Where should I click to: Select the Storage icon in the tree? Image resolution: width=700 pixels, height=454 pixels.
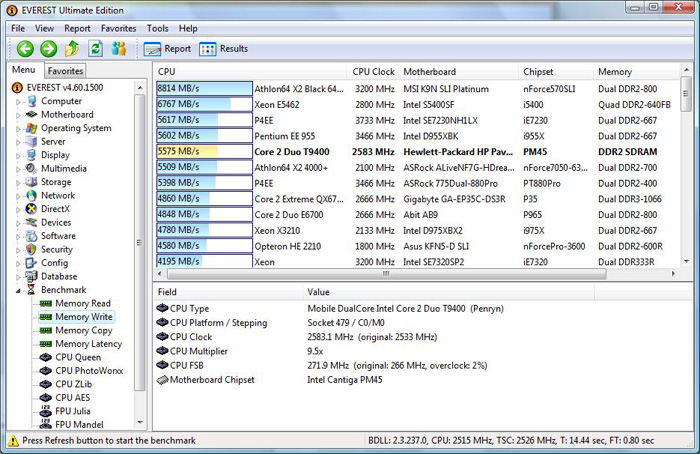pyautogui.click(x=31, y=182)
